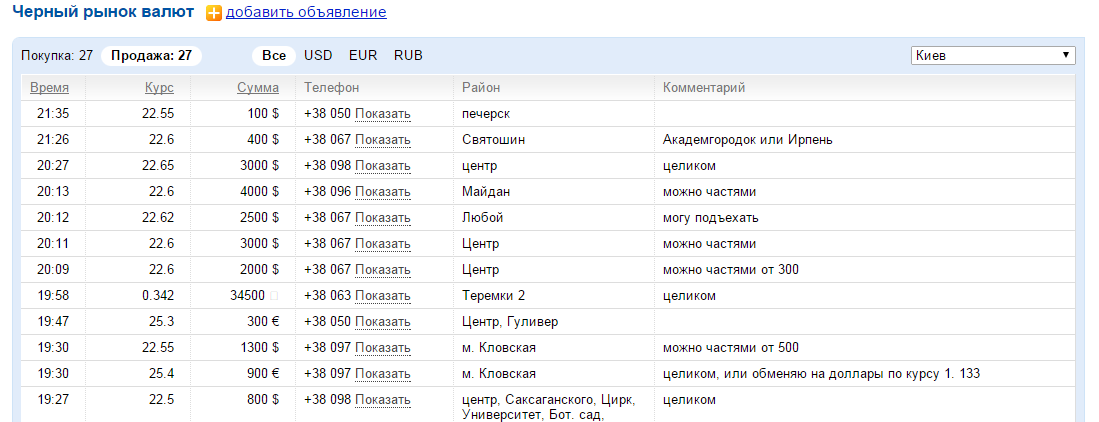
Task: Sort the table by Сумма column
Action: 258,88
